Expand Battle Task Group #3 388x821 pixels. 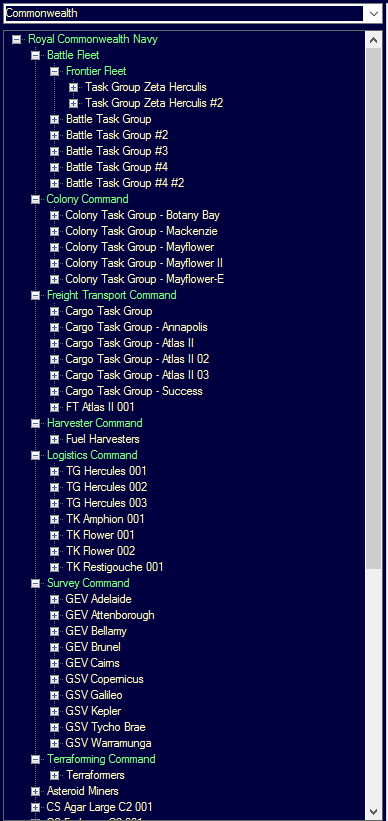pos(54,151)
